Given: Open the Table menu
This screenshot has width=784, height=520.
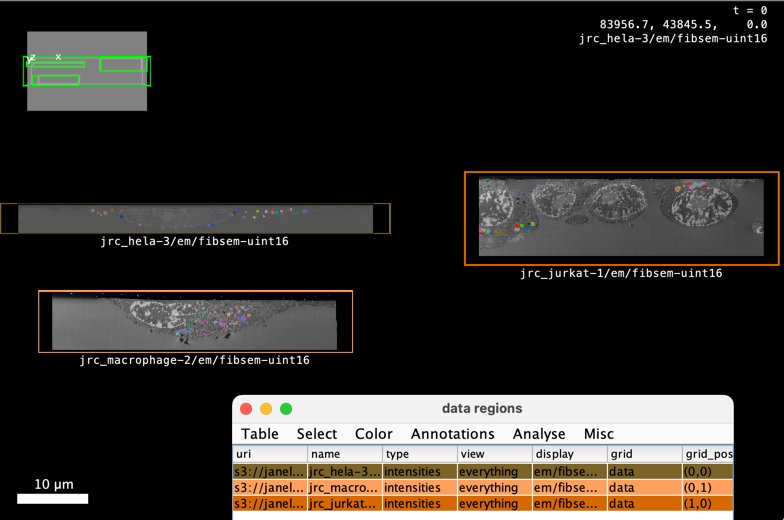Looking at the screenshot, I should [x=260, y=434].
